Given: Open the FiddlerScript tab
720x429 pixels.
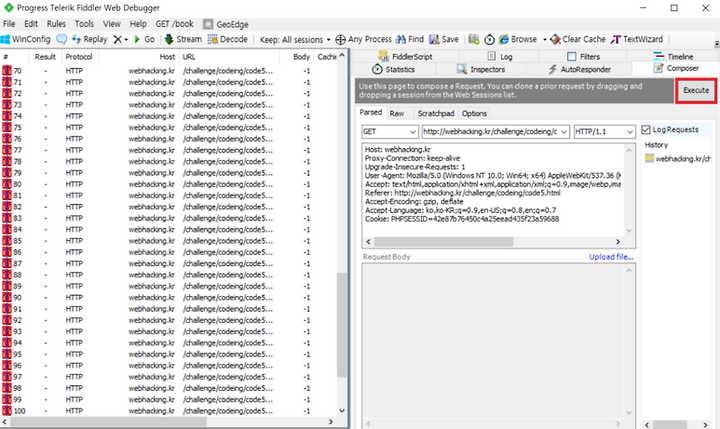Looking at the screenshot, I should pos(405,56).
